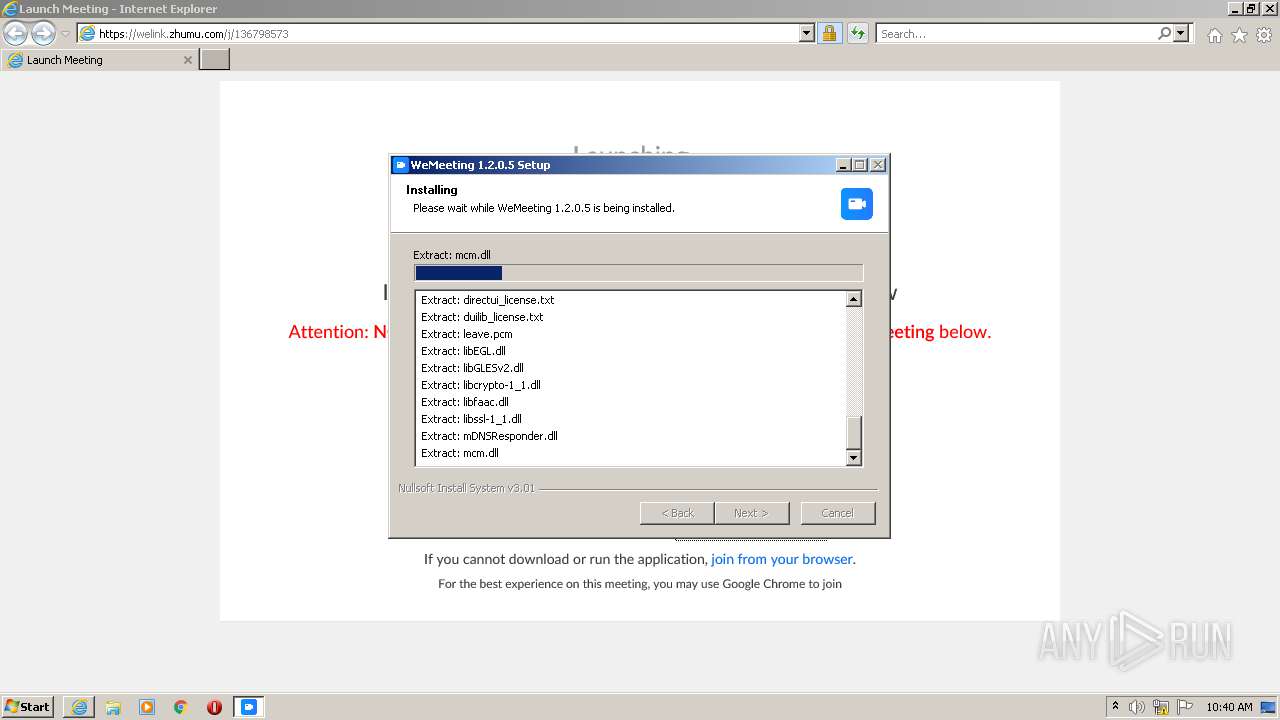Close the Launch Meeting tab

click(x=187, y=60)
